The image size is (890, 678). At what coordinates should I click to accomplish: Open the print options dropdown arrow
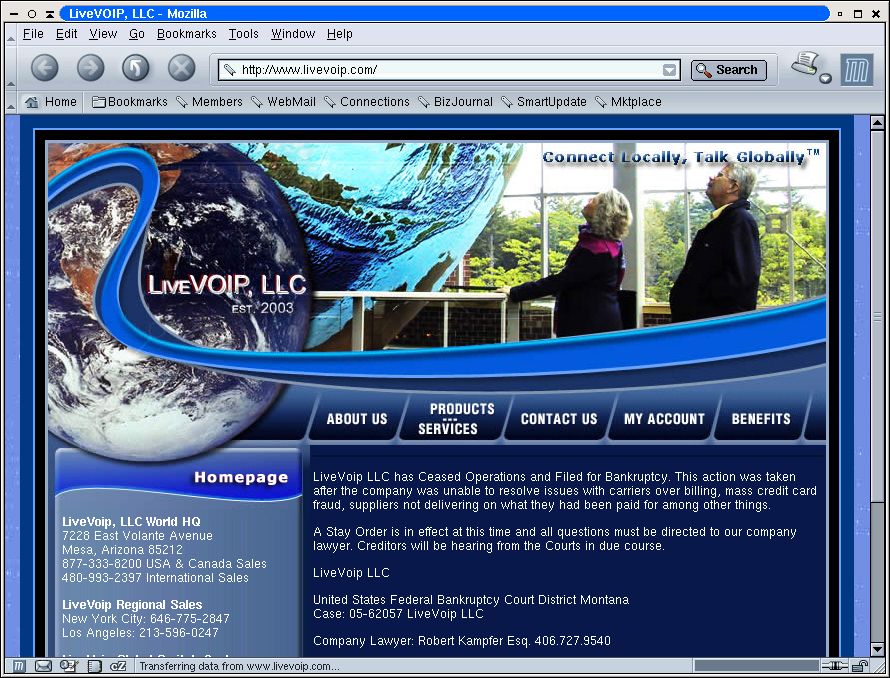(x=826, y=78)
